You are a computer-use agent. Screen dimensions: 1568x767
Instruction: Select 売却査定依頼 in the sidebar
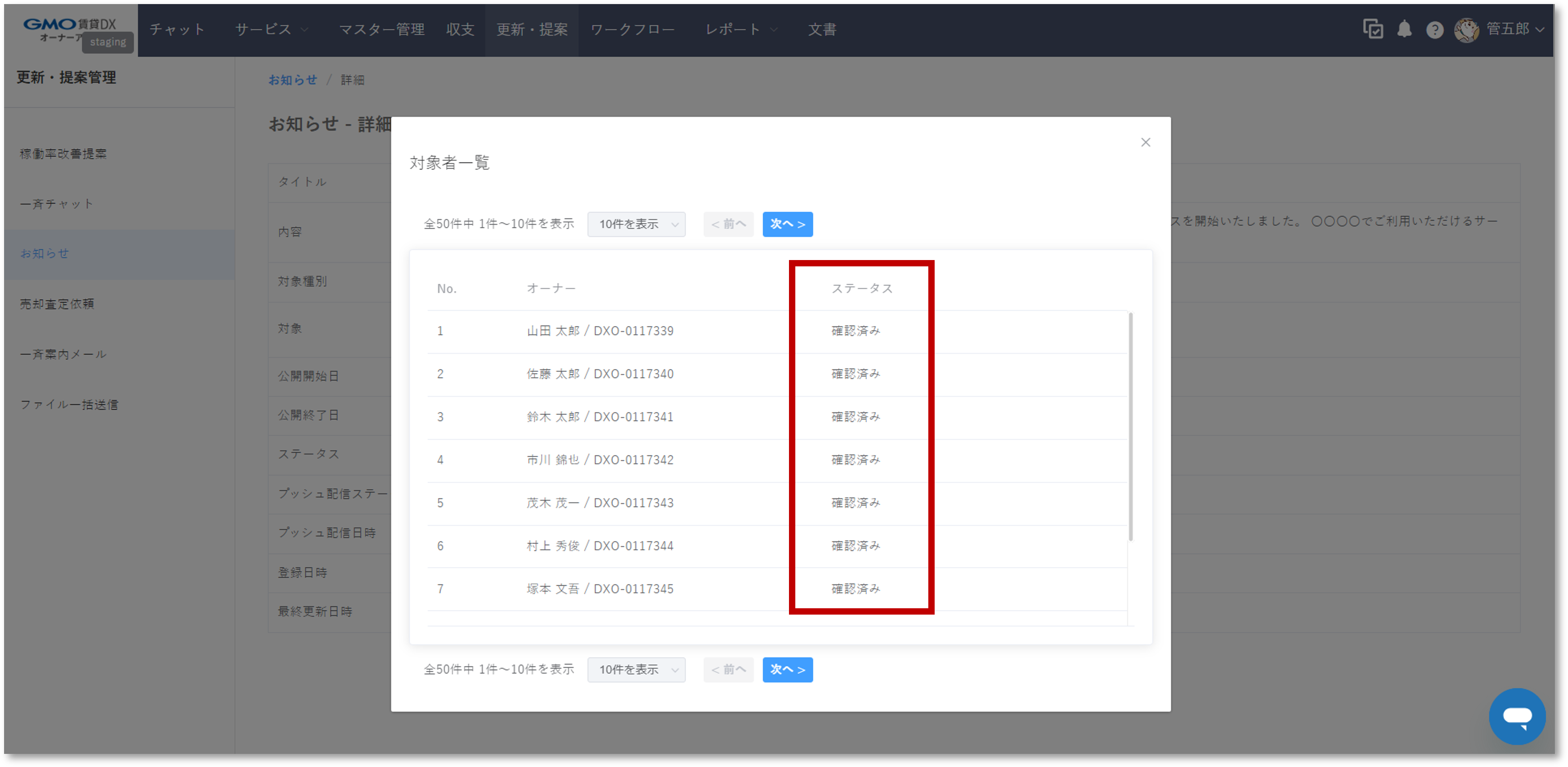click(57, 304)
